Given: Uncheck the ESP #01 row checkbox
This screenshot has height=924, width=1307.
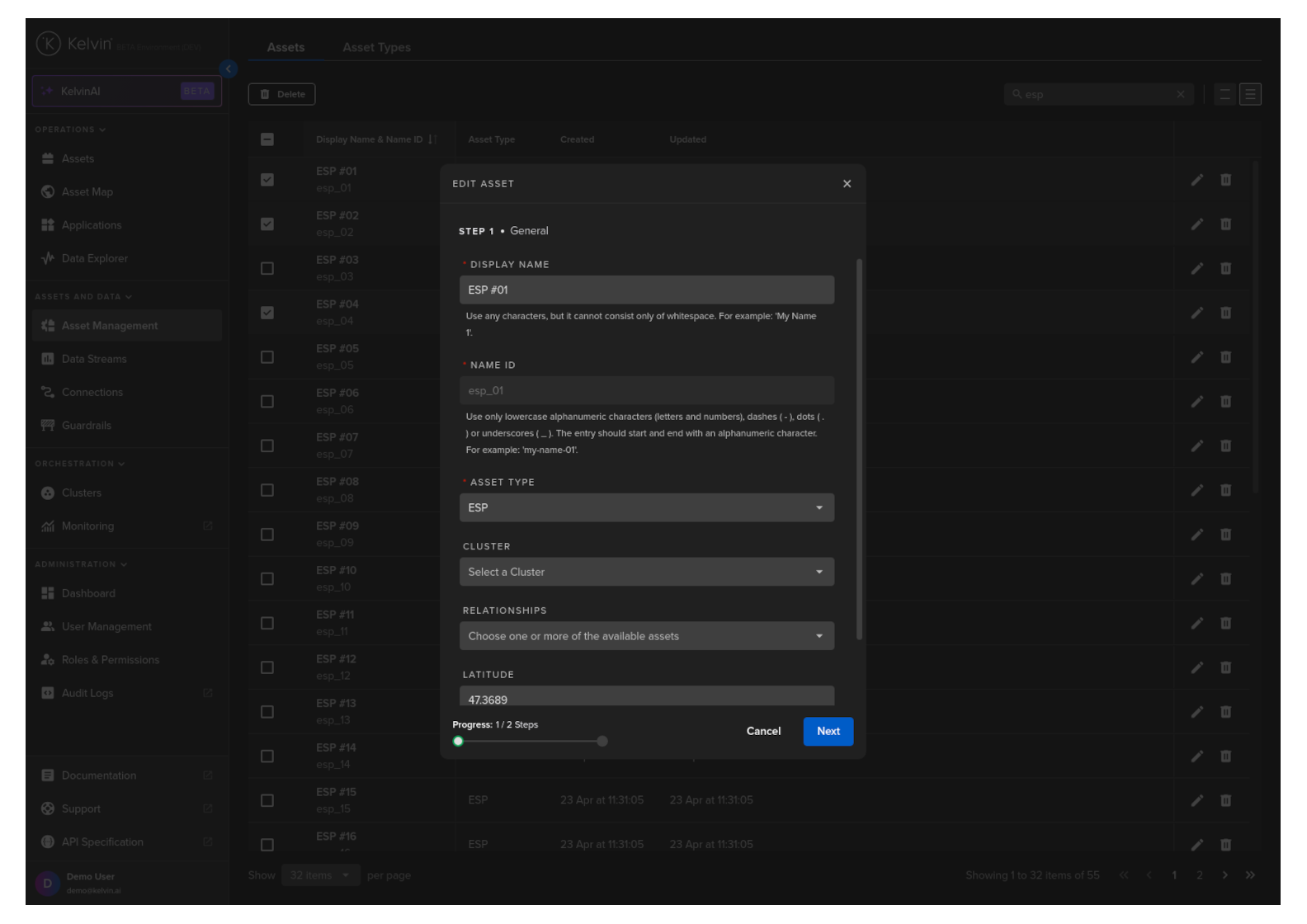Looking at the screenshot, I should [x=267, y=180].
